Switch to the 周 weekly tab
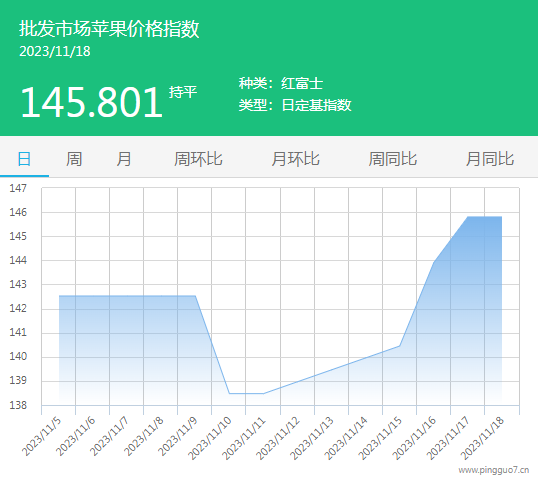 pyautogui.click(x=74, y=159)
